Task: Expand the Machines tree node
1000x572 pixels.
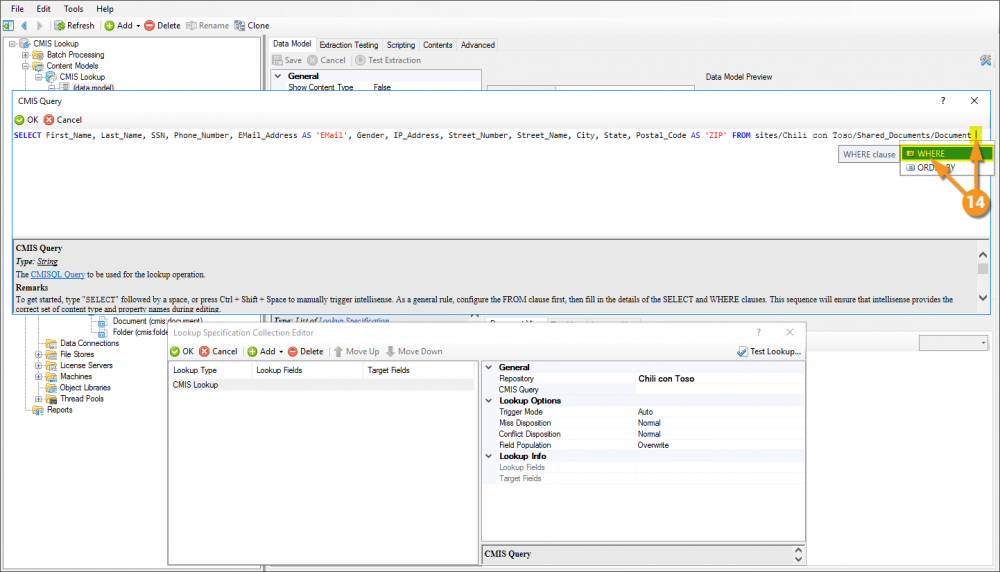Action: point(38,377)
